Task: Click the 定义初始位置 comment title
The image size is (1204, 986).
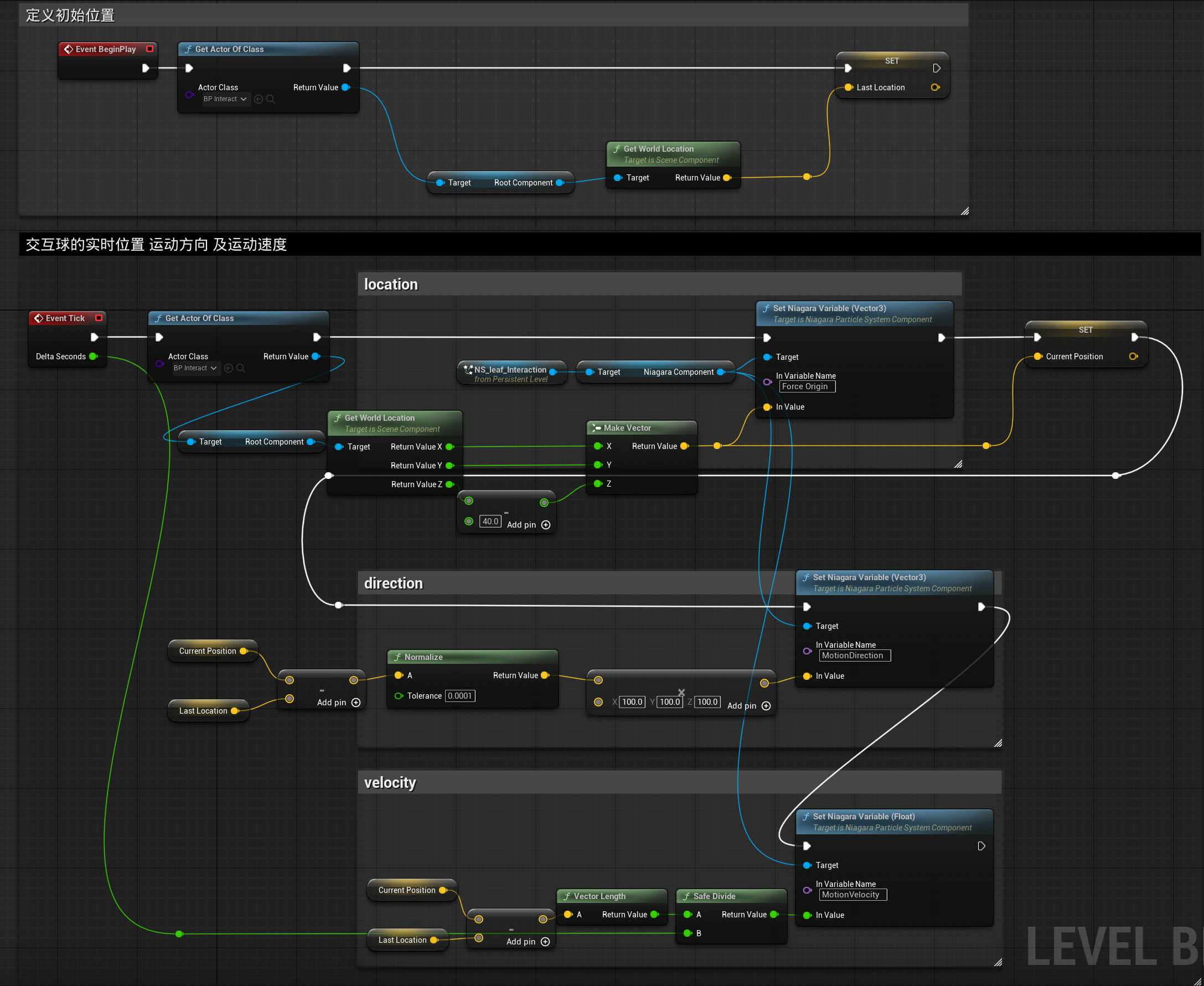Action: click(70, 16)
